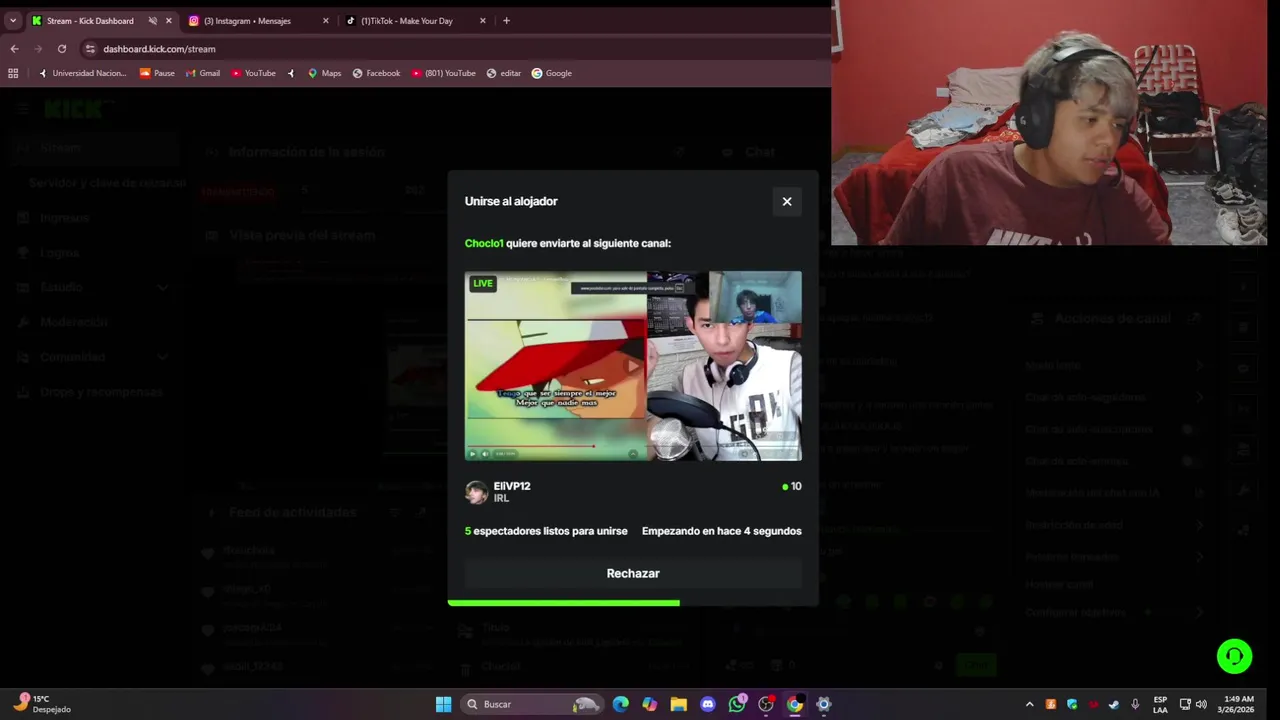
Task: Open the Chrome apps grid shortcut
Action: [13, 73]
